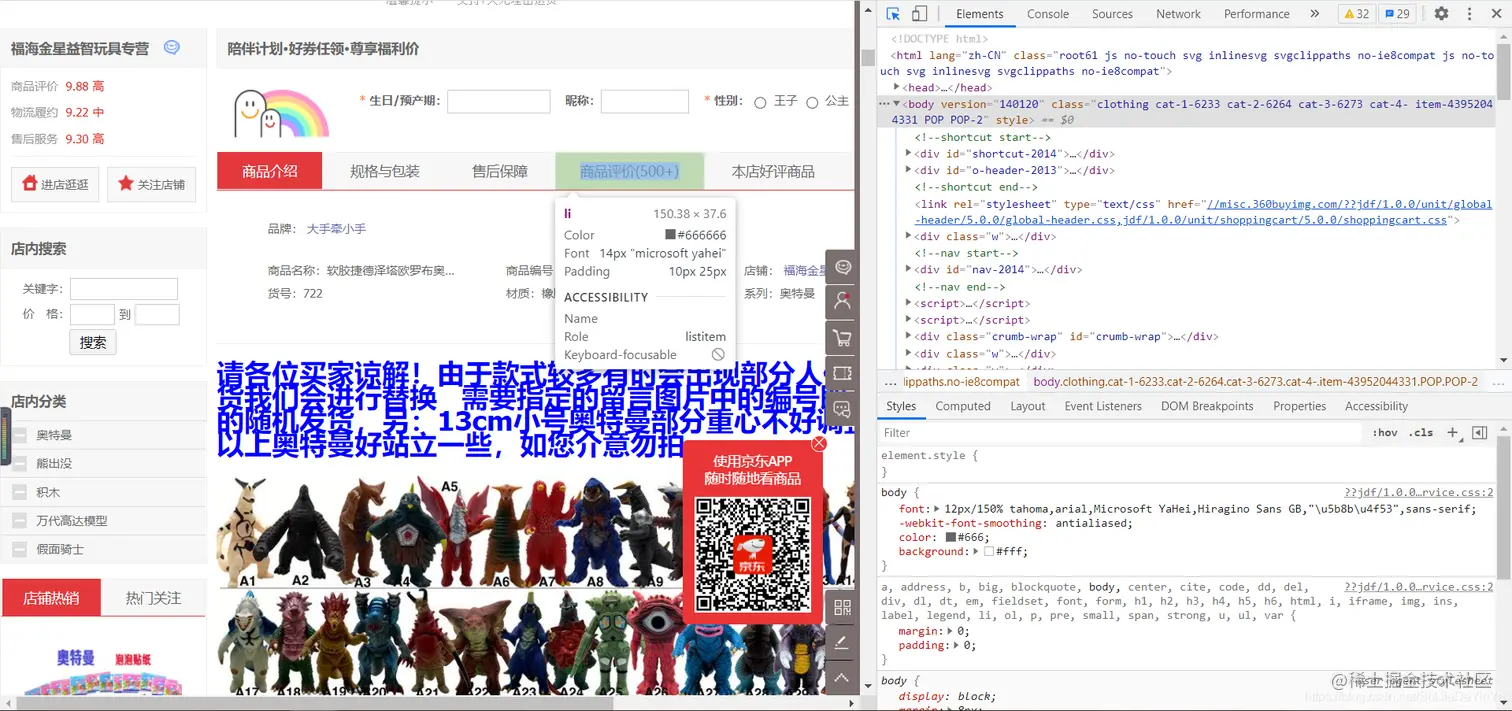The height and width of the screenshot is (711, 1512).
Task: Open the customer service chat icon
Action: [x=841, y=266]
